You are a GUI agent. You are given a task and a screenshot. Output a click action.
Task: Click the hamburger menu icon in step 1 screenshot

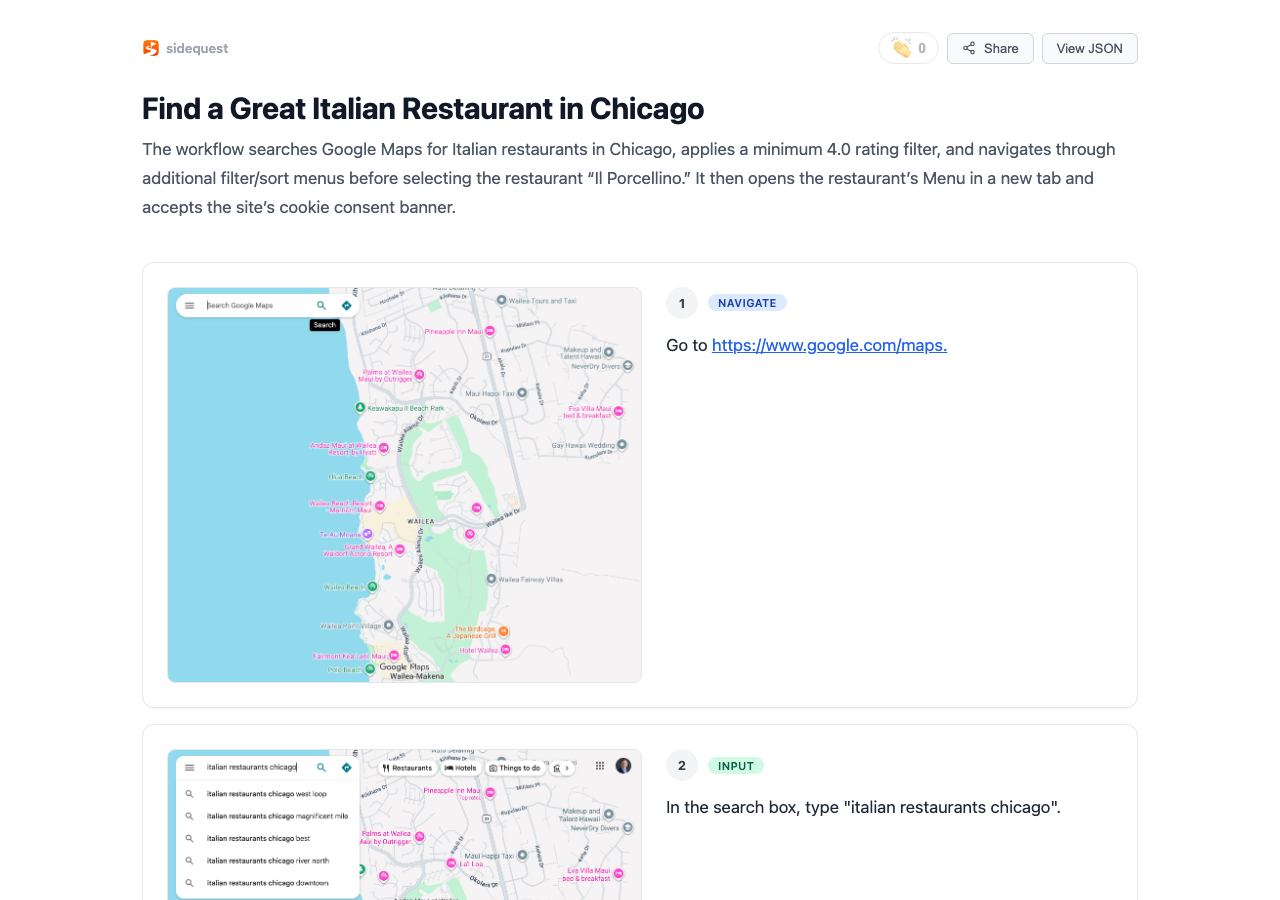pos(190,306)
